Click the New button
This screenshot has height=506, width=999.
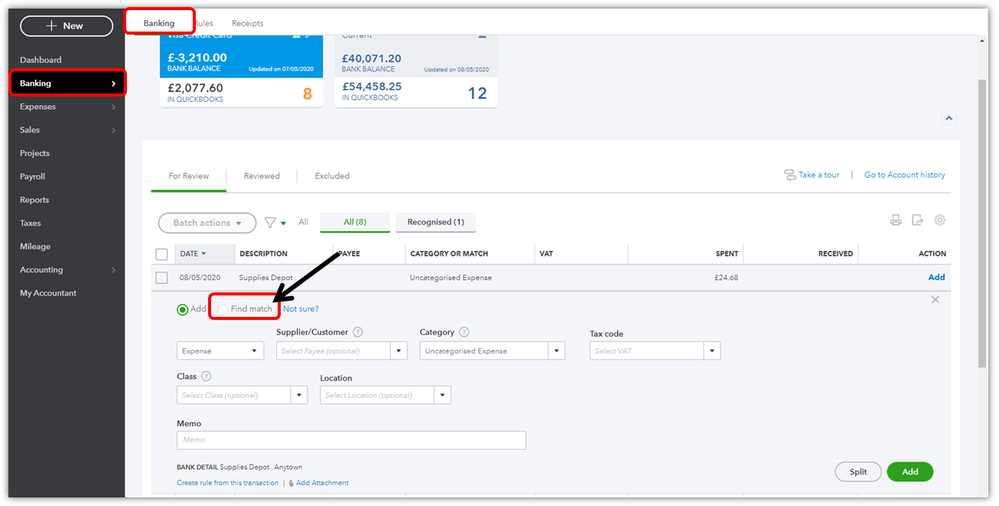pyautogui.click(x=66, y=26)
